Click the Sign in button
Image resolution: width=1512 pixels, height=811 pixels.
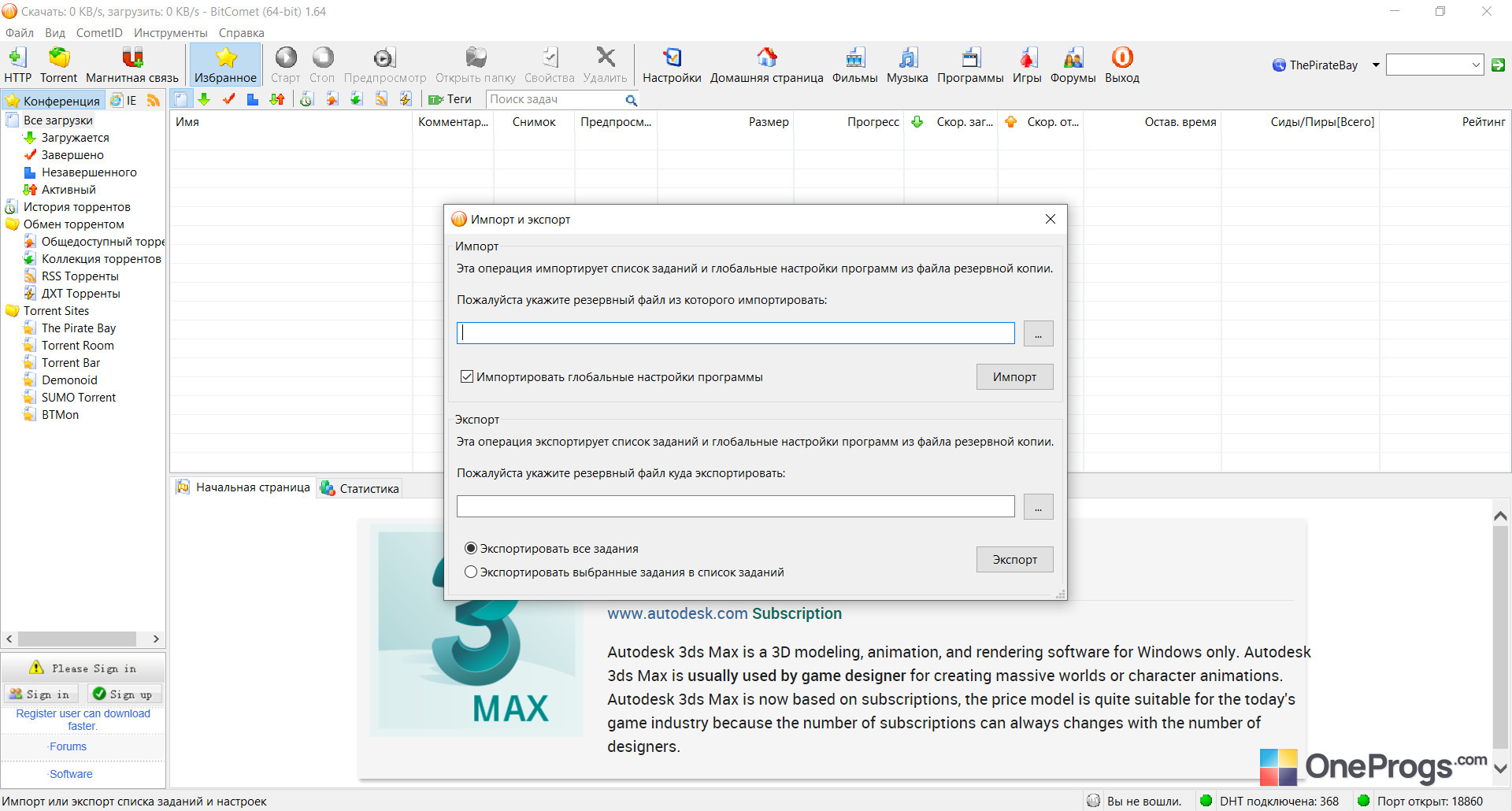40,694
